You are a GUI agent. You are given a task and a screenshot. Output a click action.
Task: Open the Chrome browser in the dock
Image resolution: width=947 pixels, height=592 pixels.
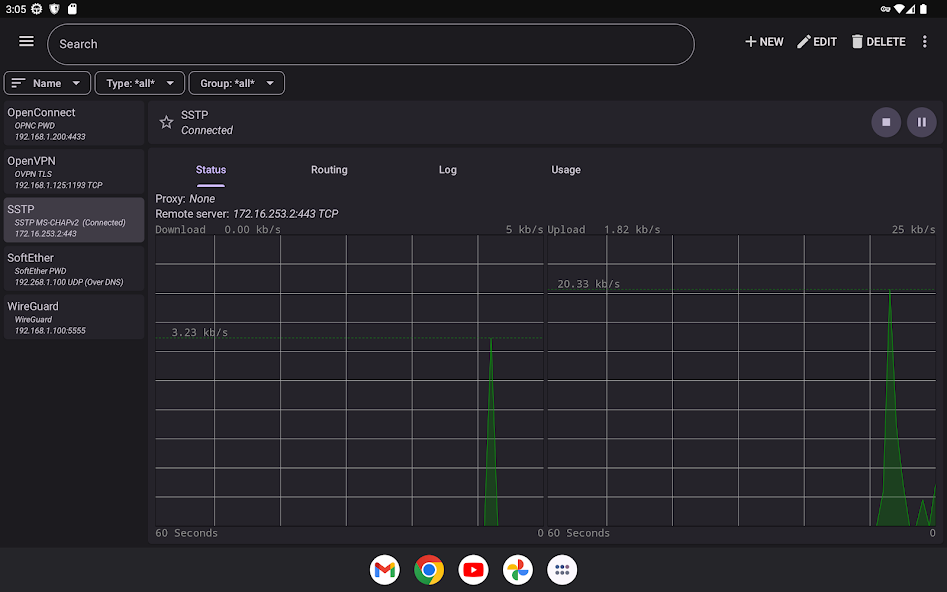(x=429, y=570)
